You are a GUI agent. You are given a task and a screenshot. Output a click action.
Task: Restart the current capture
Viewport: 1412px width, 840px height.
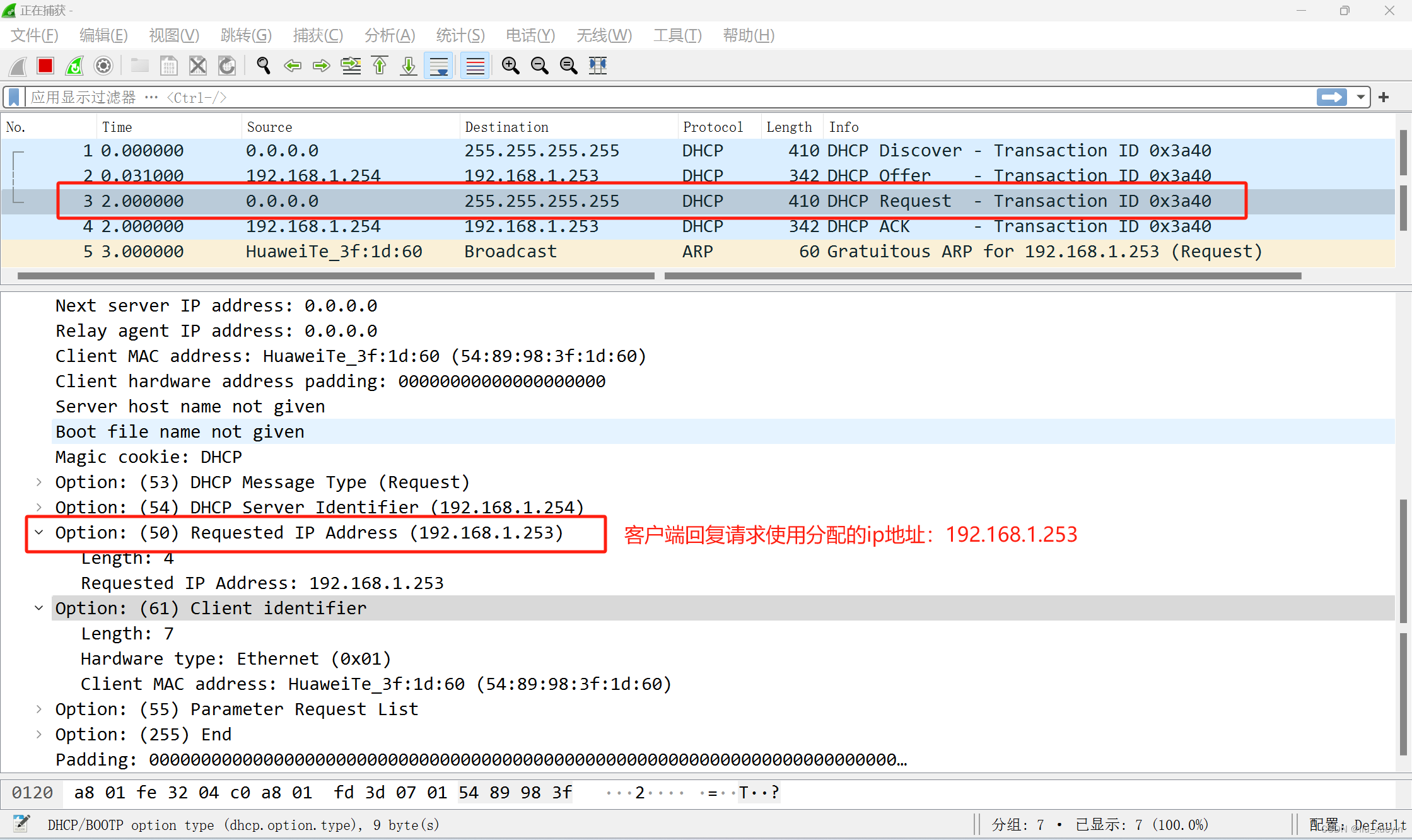point(74,66)
